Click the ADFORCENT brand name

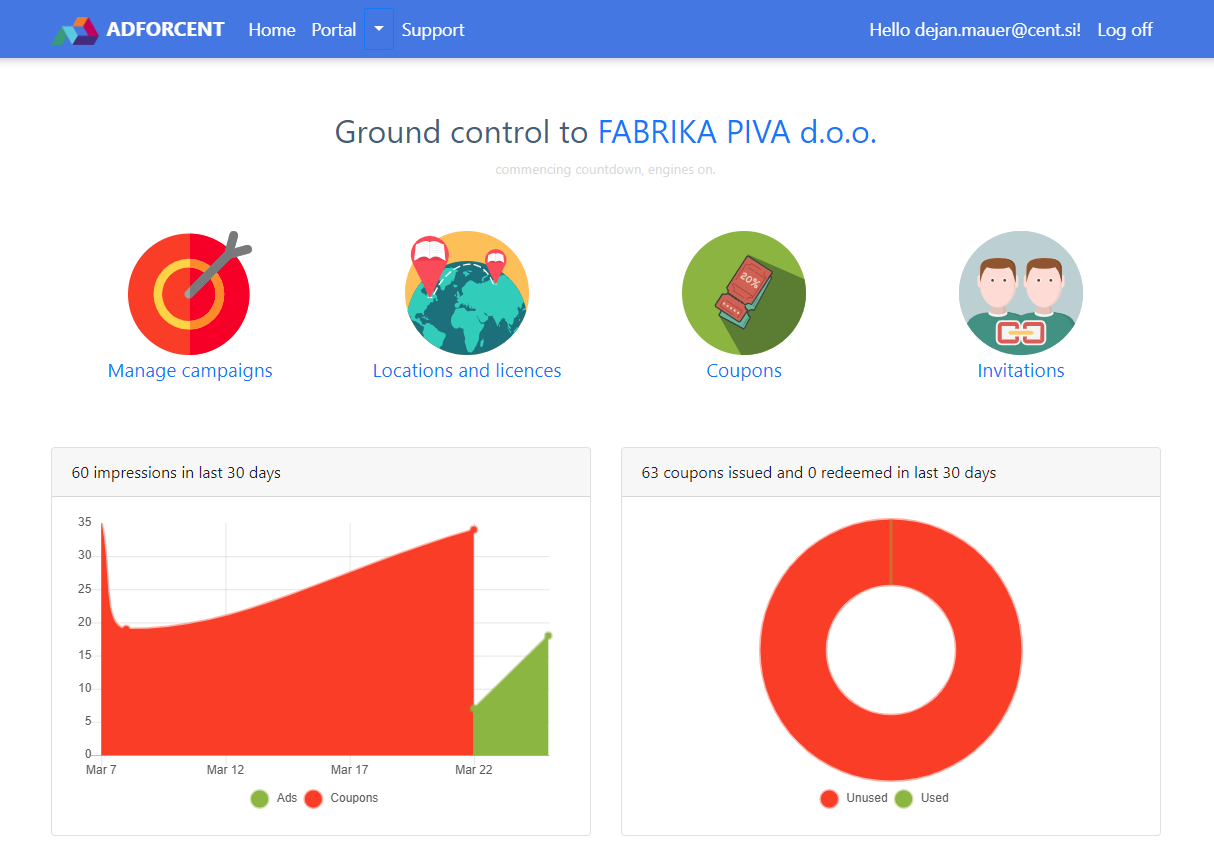pyautogui.click(x=165, y=29)
